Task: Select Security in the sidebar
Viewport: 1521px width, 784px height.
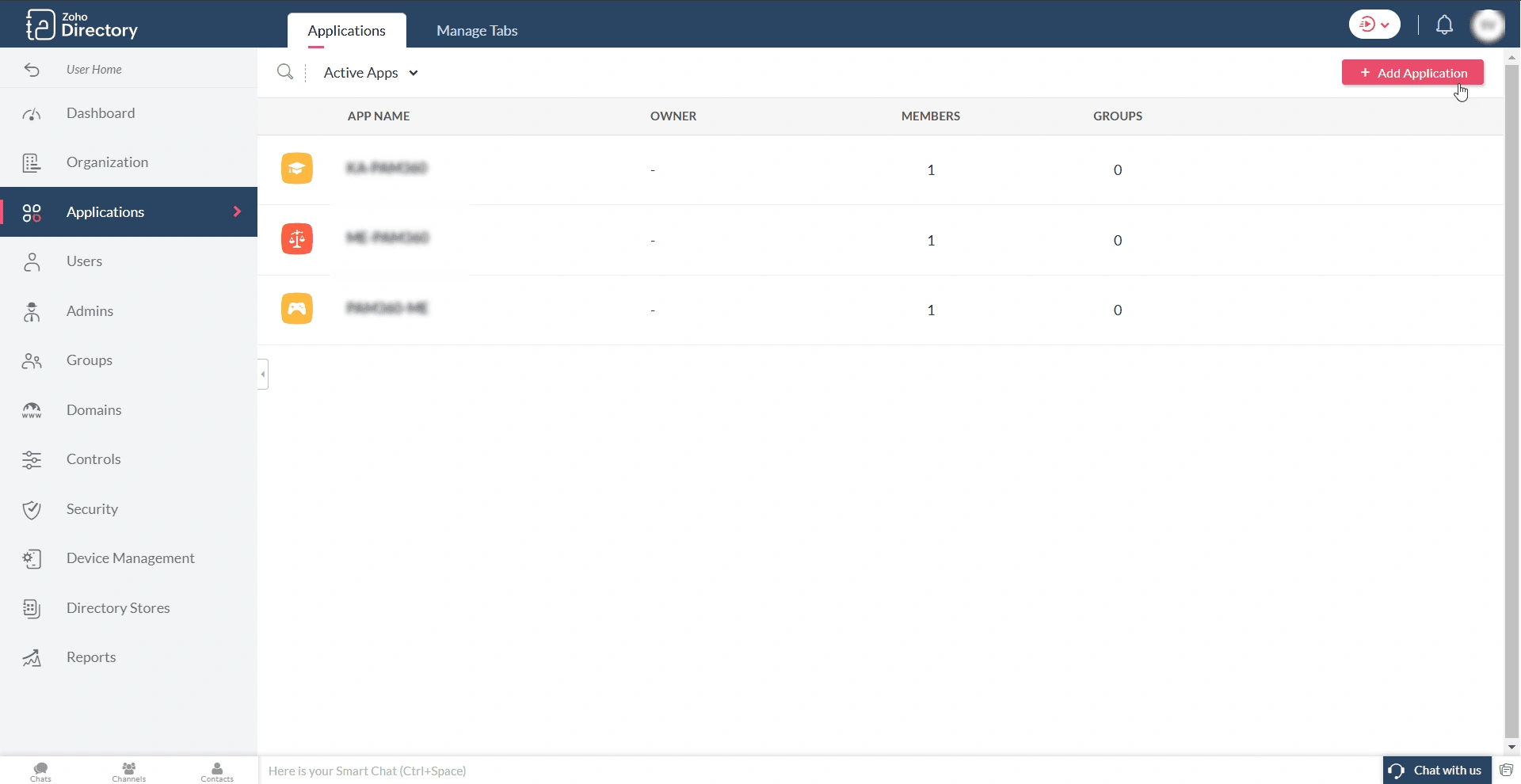Action: point(92,508)
